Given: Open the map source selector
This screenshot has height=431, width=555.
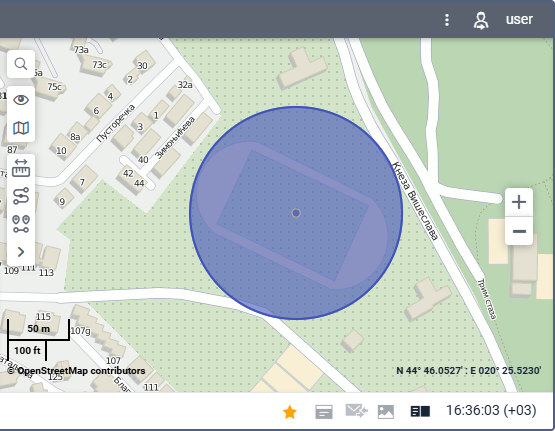Looking at the screenshot, I should click(21, 128).
